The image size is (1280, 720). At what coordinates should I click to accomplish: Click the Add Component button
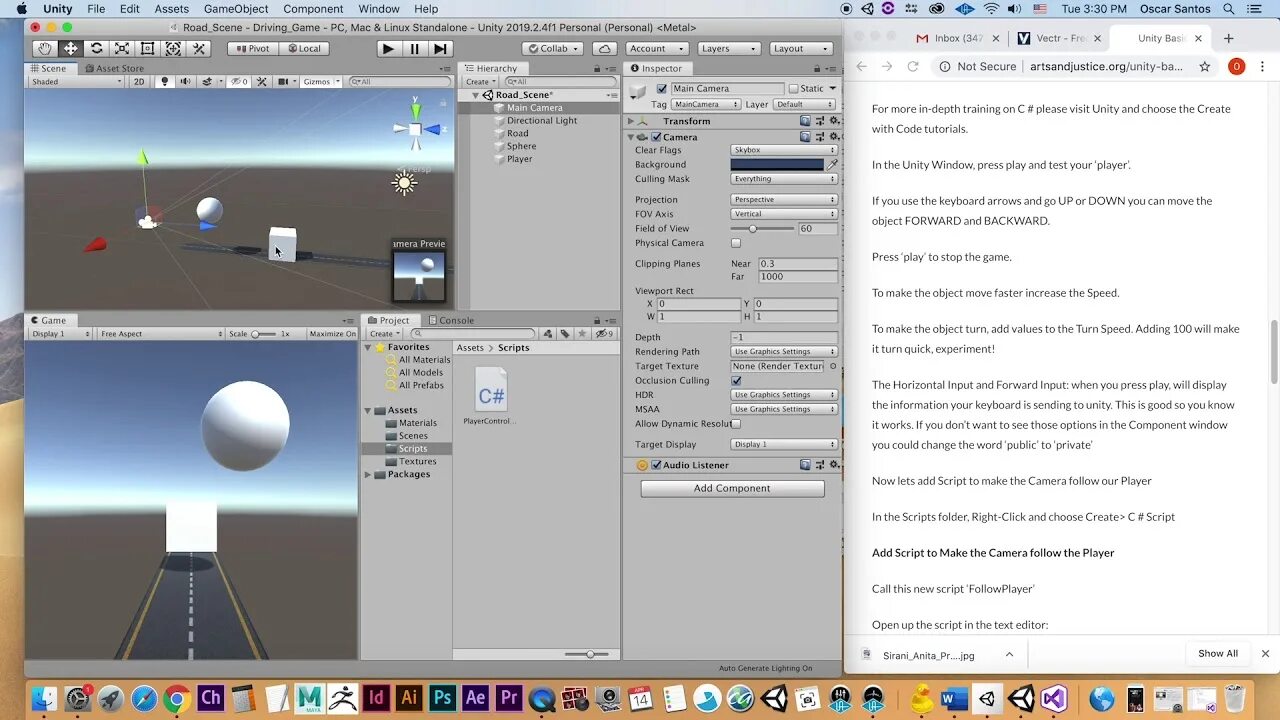[732, 488]
